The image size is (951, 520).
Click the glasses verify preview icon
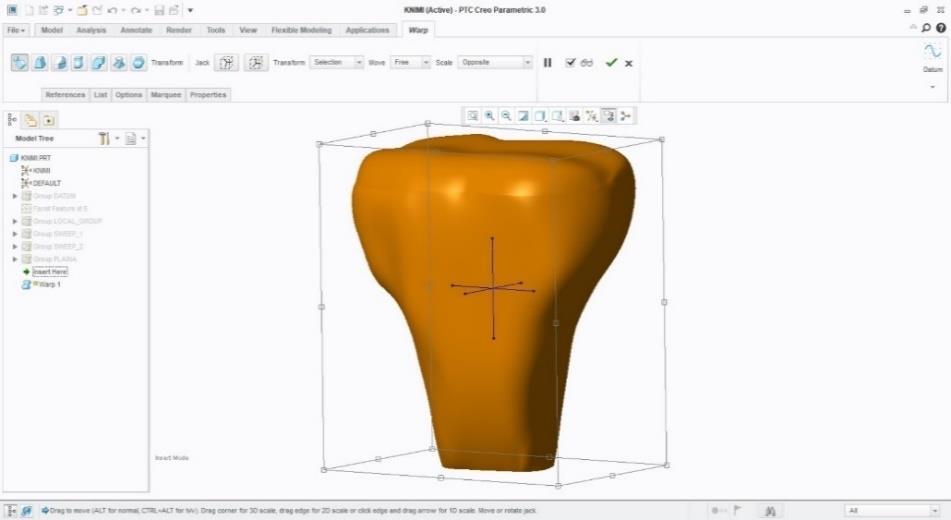point(586,62)
